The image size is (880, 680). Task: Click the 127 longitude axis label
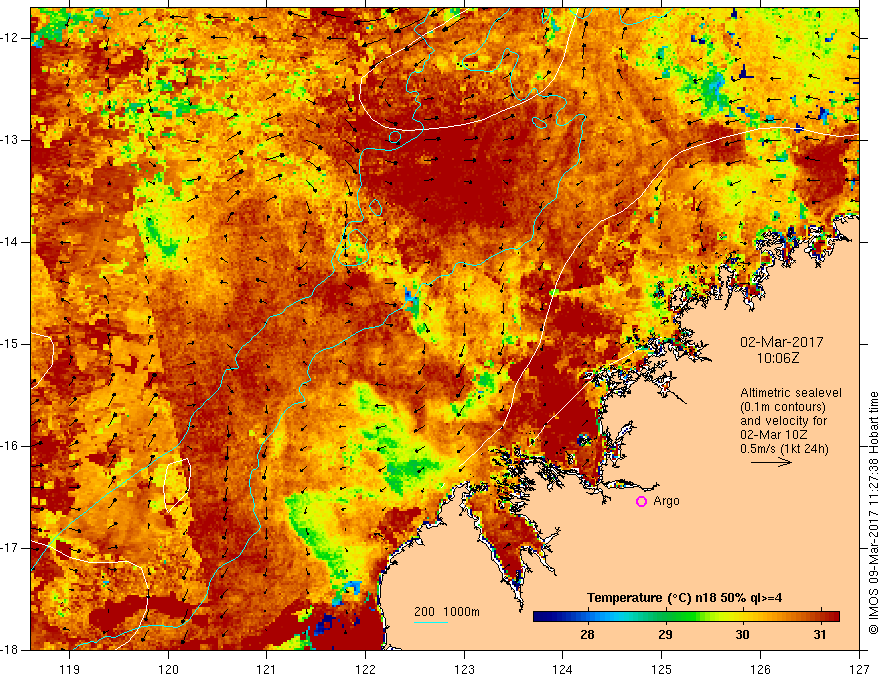tap(859, 669)
